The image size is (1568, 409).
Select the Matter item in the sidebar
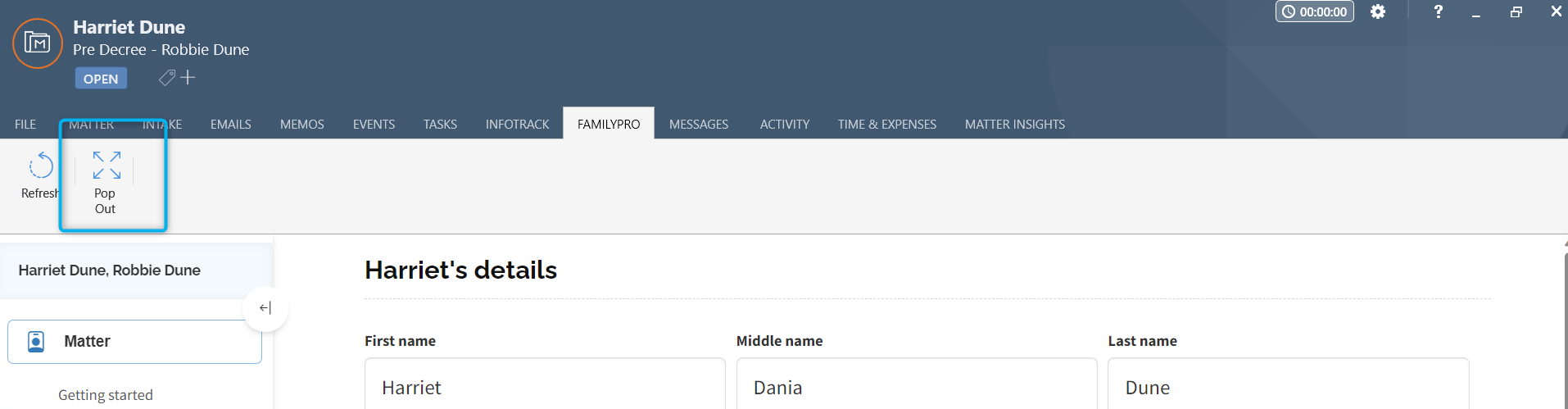pyautogui.click(x=134, y=342)
